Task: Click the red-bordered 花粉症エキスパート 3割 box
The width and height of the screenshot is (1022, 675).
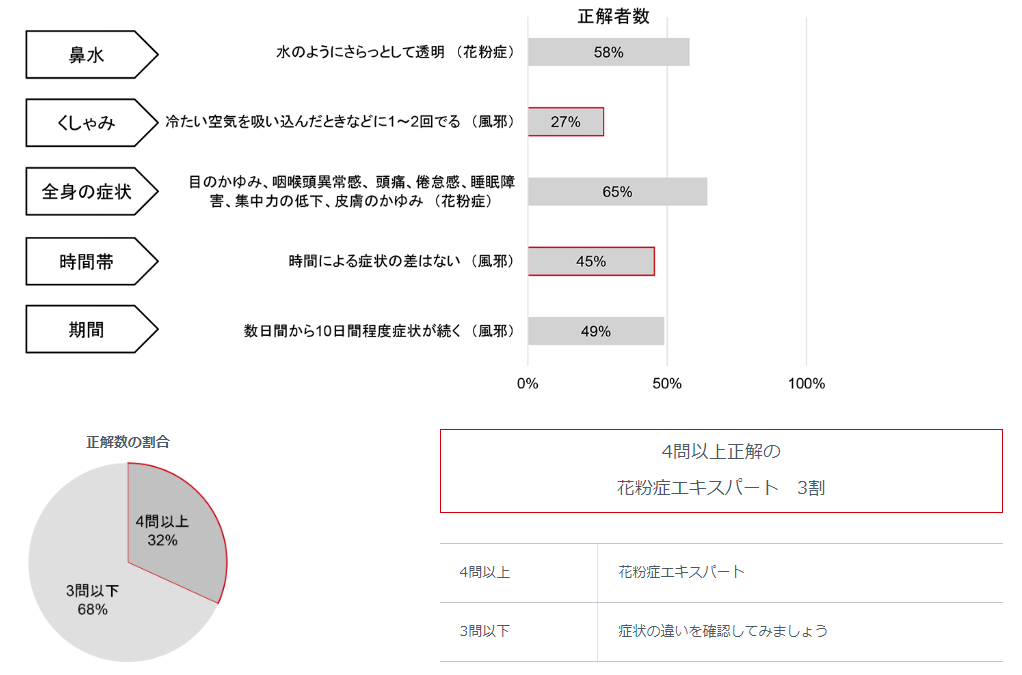Action: pyautogui.click(x=721, y=470)
